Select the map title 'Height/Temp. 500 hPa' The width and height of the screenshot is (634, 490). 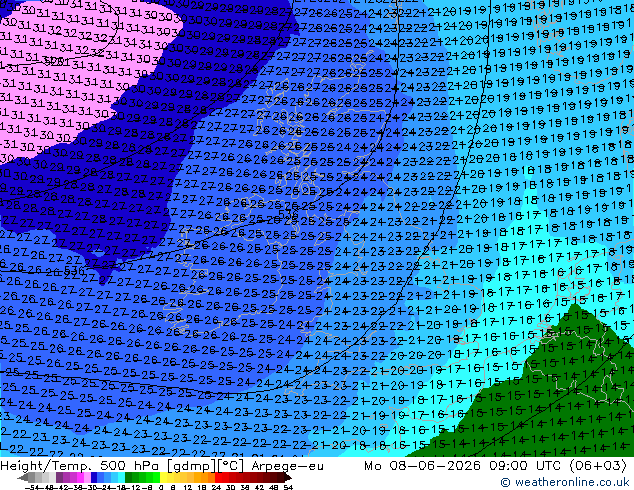coord(80,466)
